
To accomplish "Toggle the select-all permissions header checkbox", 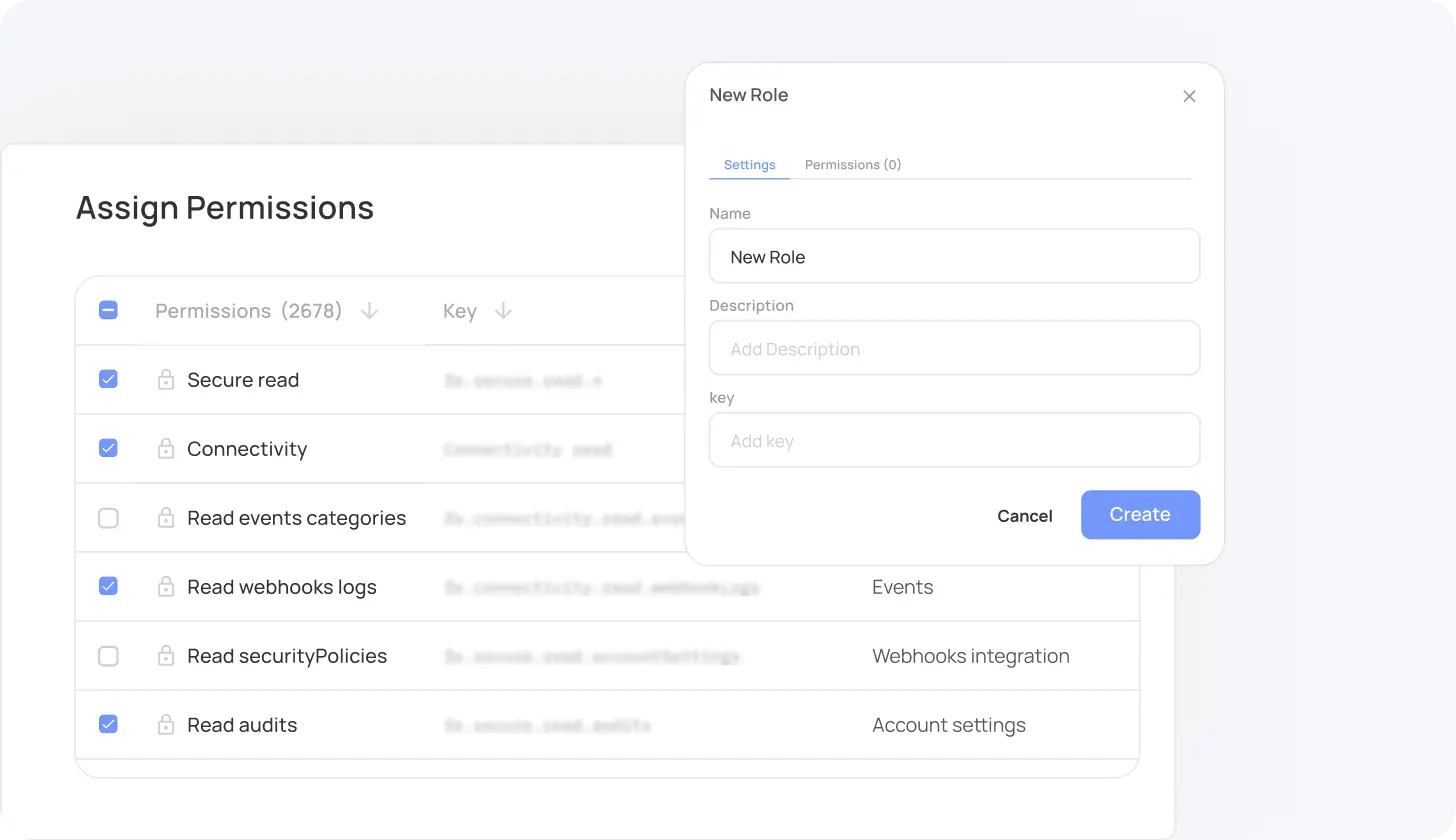I will [x=108, y=311].
